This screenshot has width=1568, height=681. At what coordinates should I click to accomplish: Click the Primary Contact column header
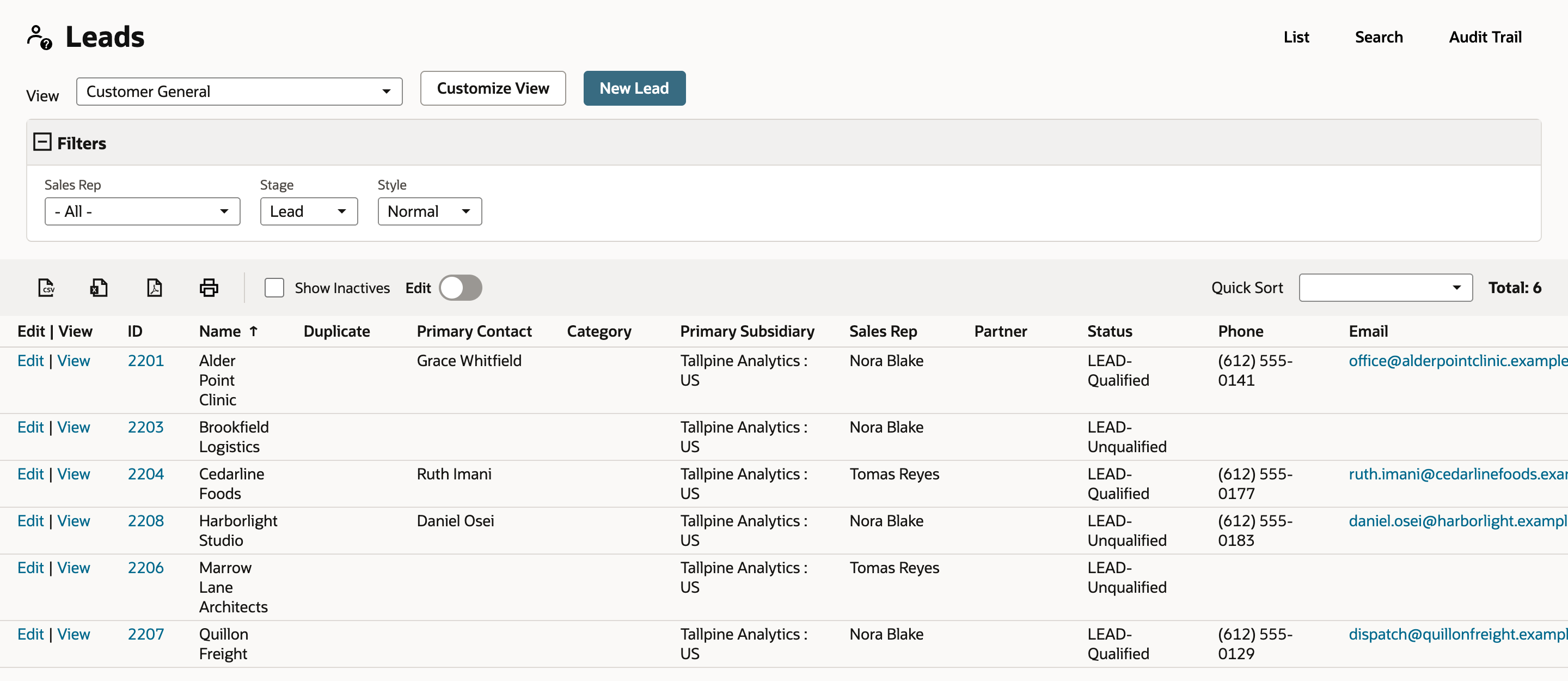click(x=474, y=331)
